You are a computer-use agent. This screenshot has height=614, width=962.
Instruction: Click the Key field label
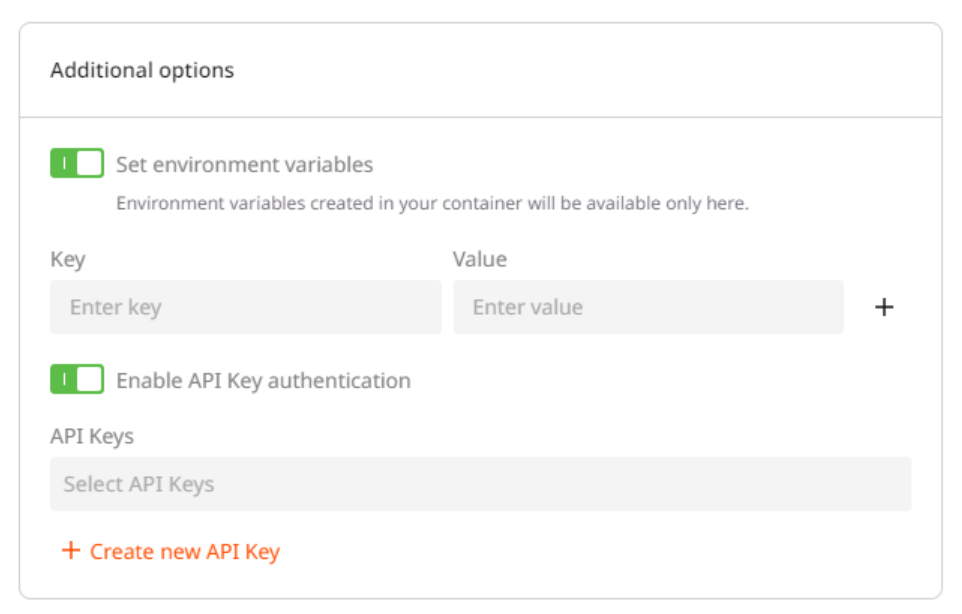tap(67, 260)
